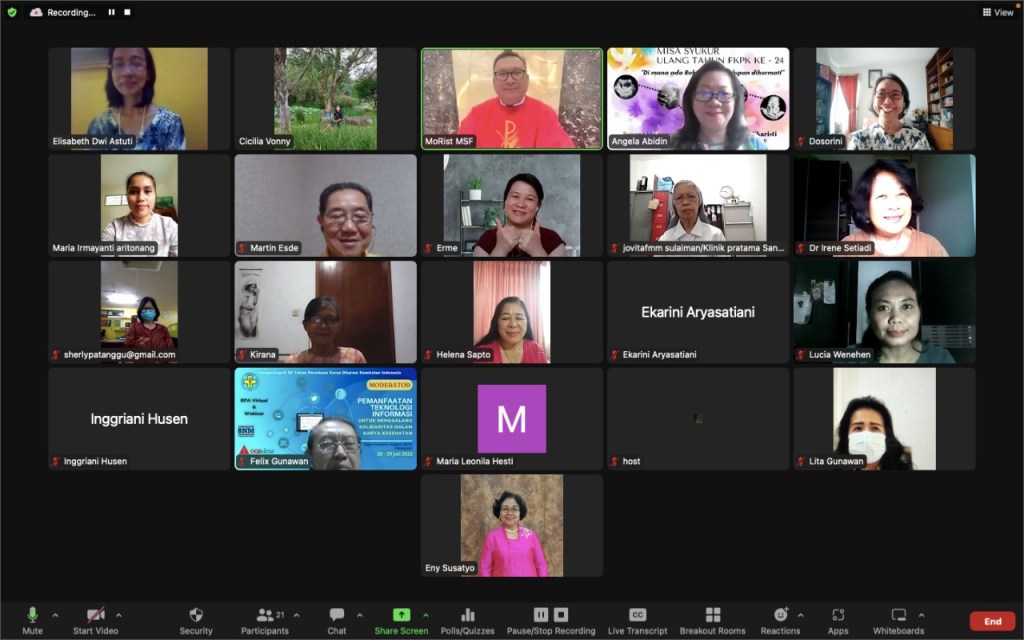Open the Whiteboards tool
This screenshot has width=1024, height=640.
(x=898, y=615)
